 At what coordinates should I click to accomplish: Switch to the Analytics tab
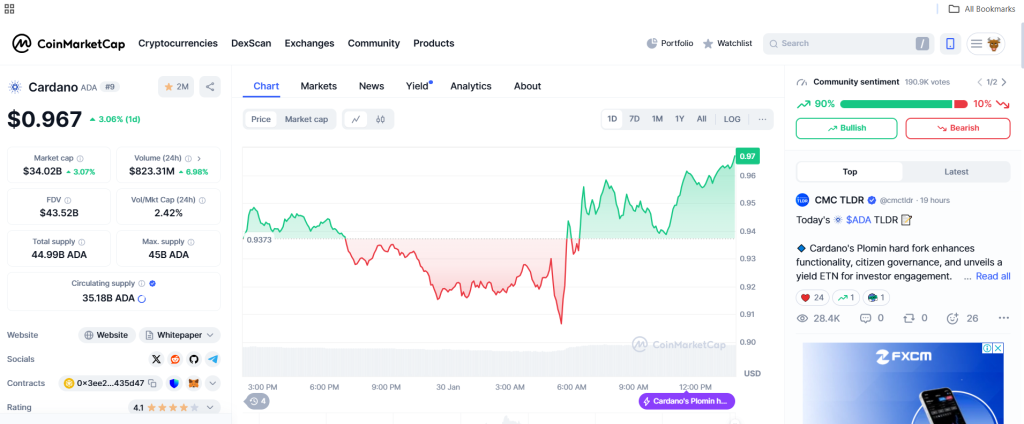point(471,86)
